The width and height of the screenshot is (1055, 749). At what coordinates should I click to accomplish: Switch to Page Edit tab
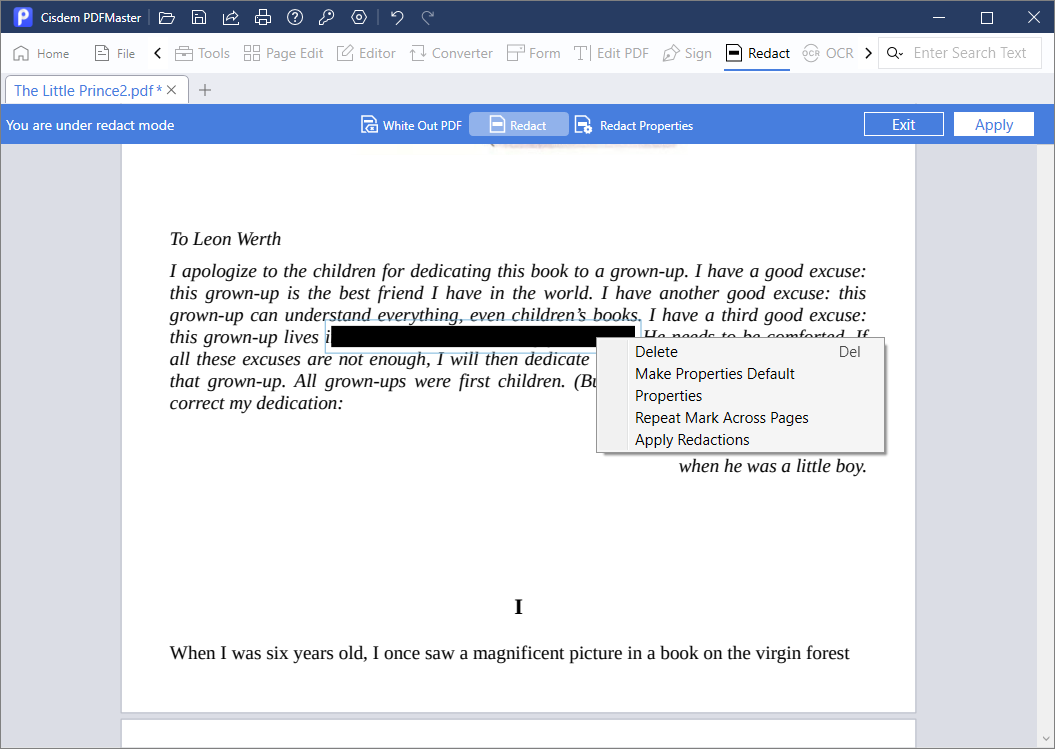coord(283,53)
